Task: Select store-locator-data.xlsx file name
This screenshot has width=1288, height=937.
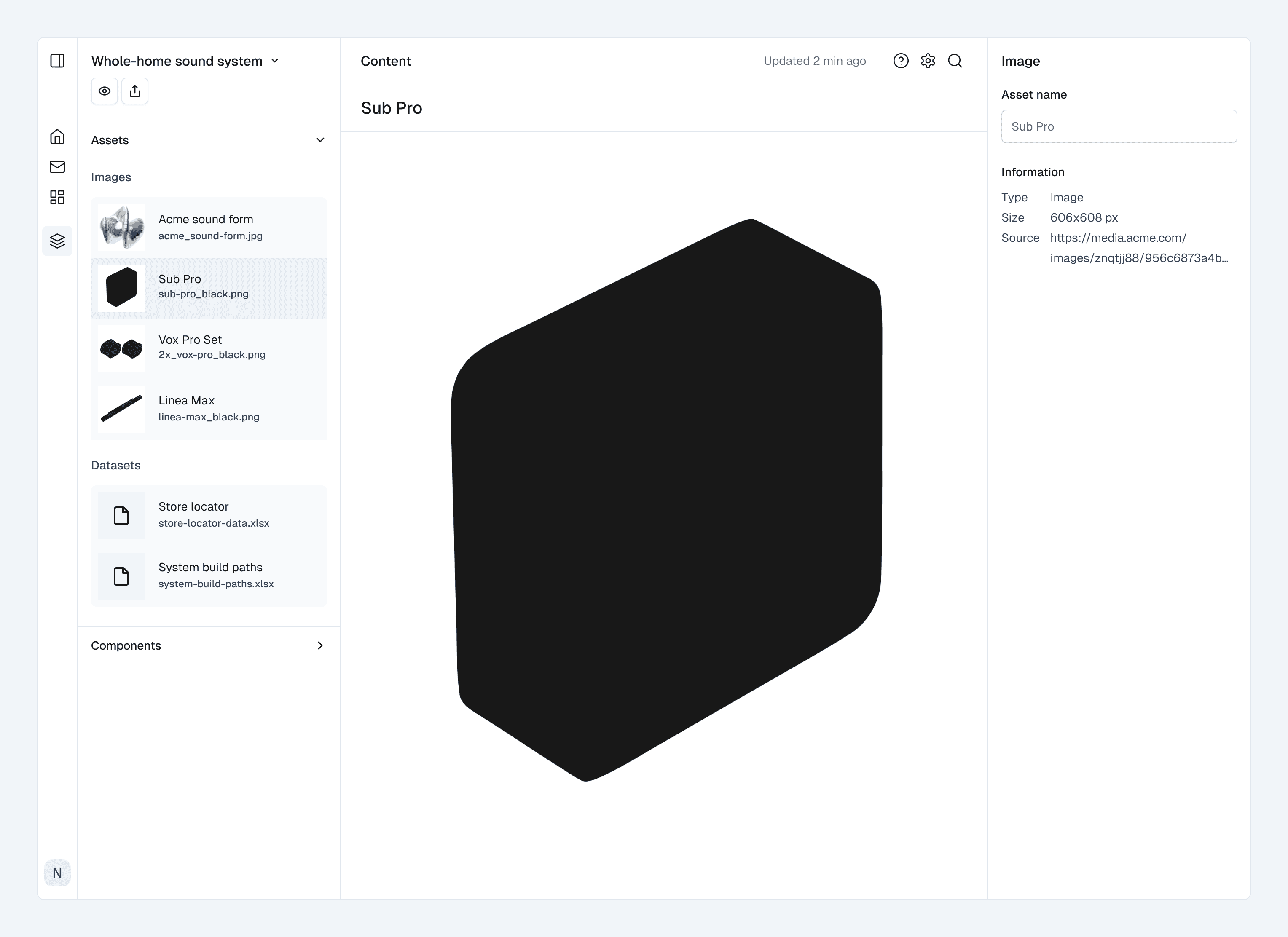Action: point(214,523)
